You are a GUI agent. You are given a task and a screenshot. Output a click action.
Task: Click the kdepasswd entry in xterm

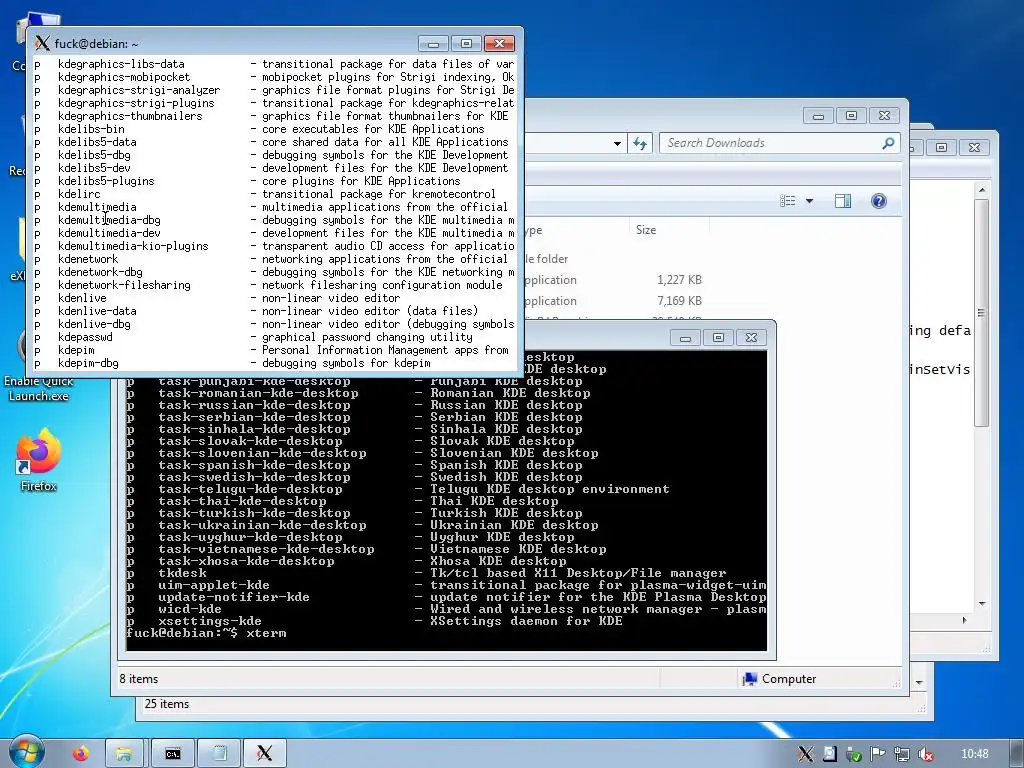[x=274, y=337]
